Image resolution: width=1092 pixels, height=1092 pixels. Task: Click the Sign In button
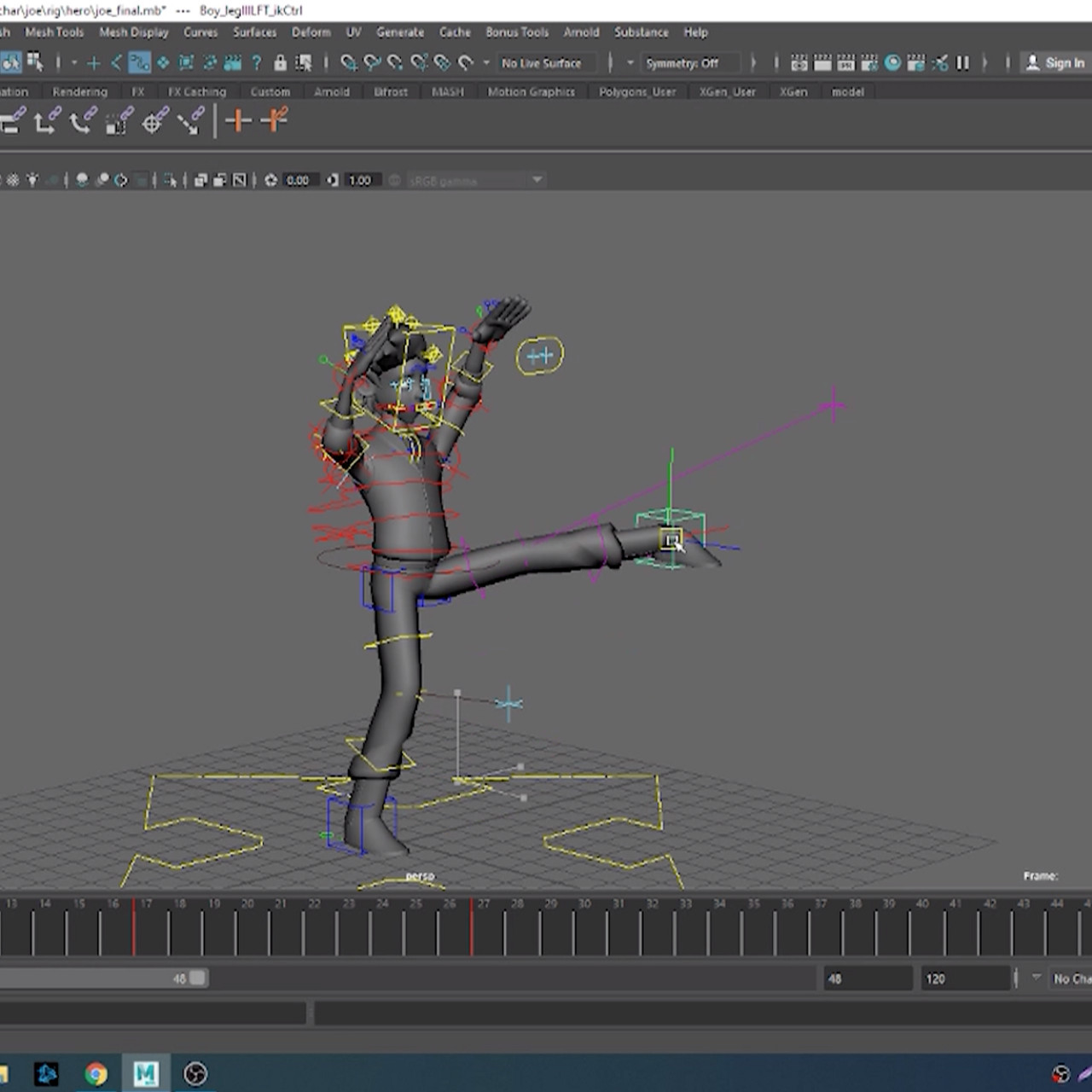(x=1055, y=62)
